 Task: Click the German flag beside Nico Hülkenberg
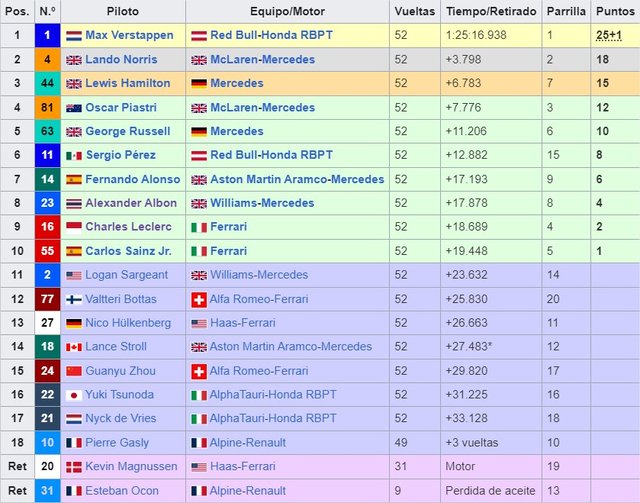[x=74, y=323]
